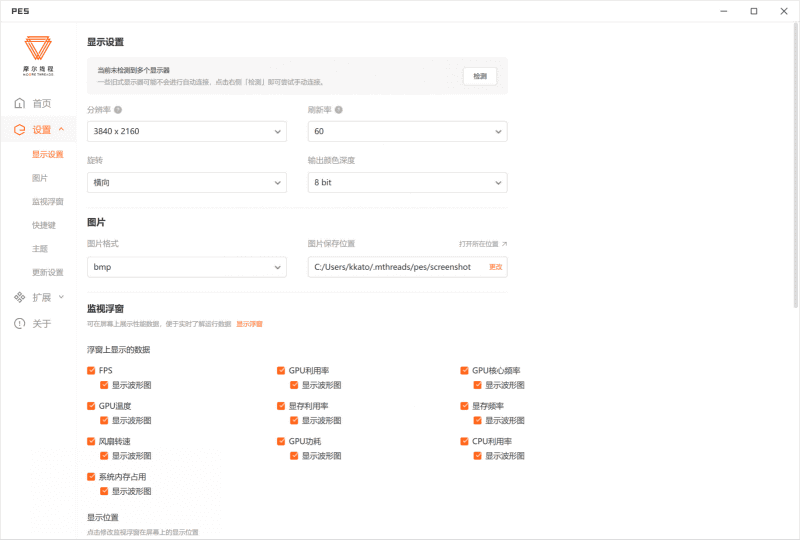Click help icon next to 刷新率
800x540 pixels.
pyautogui.click(x=339, y=110)
